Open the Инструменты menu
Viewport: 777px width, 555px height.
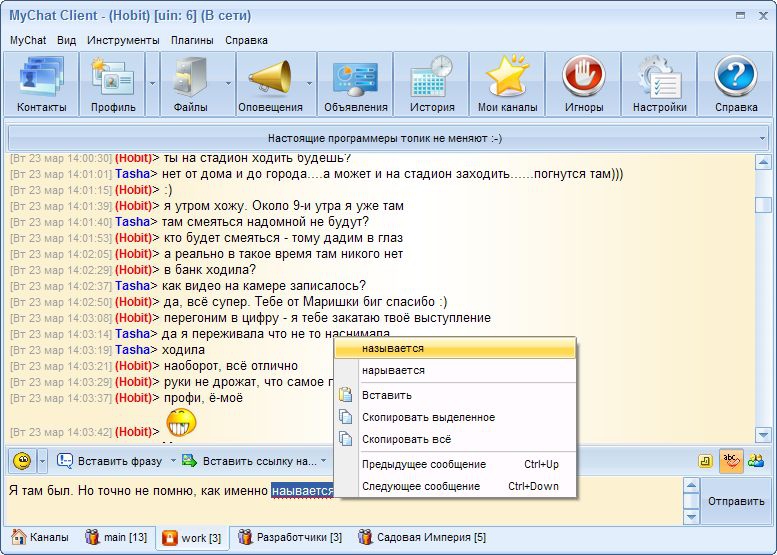tap(123, 40)
